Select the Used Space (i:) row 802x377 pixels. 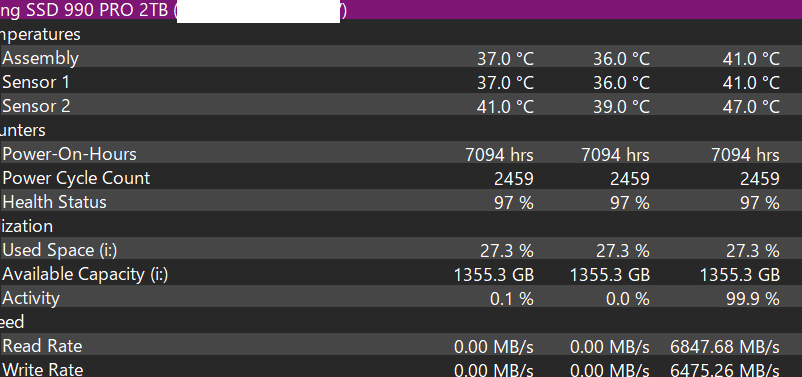pyautogui.click(x=401, y=250)
